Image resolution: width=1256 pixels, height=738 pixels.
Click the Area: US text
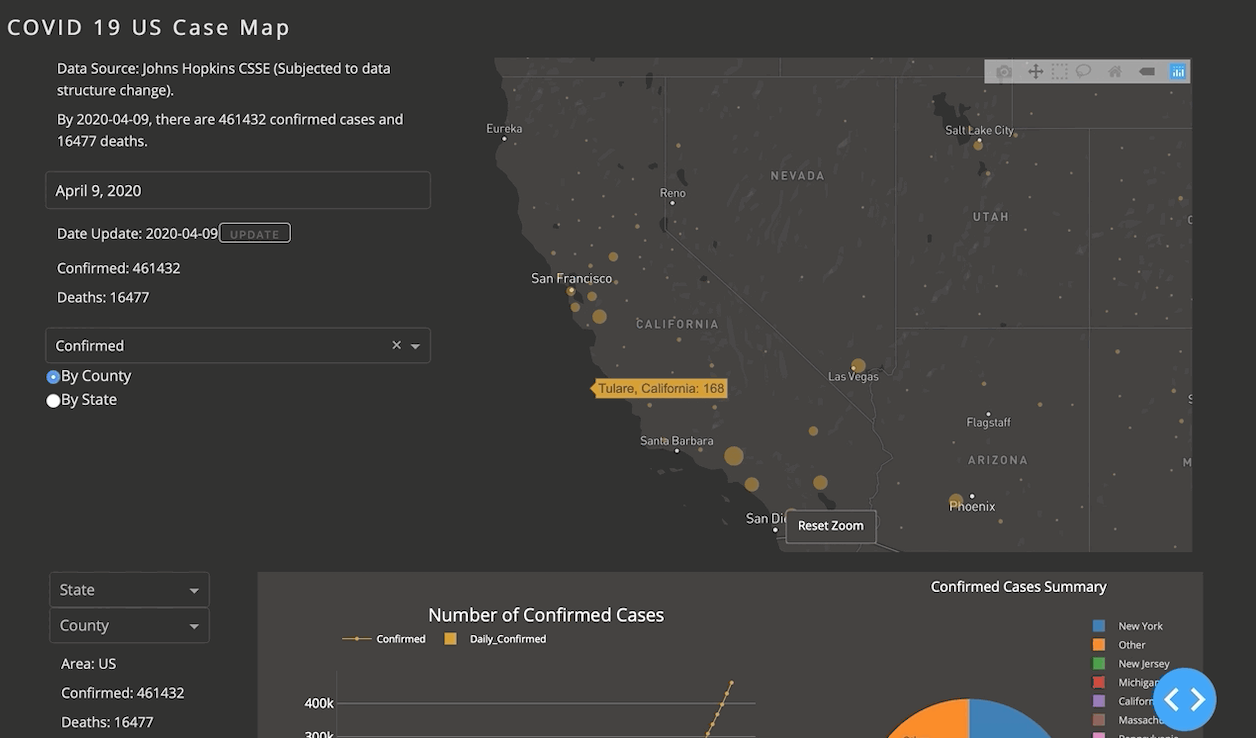point(89,664)
